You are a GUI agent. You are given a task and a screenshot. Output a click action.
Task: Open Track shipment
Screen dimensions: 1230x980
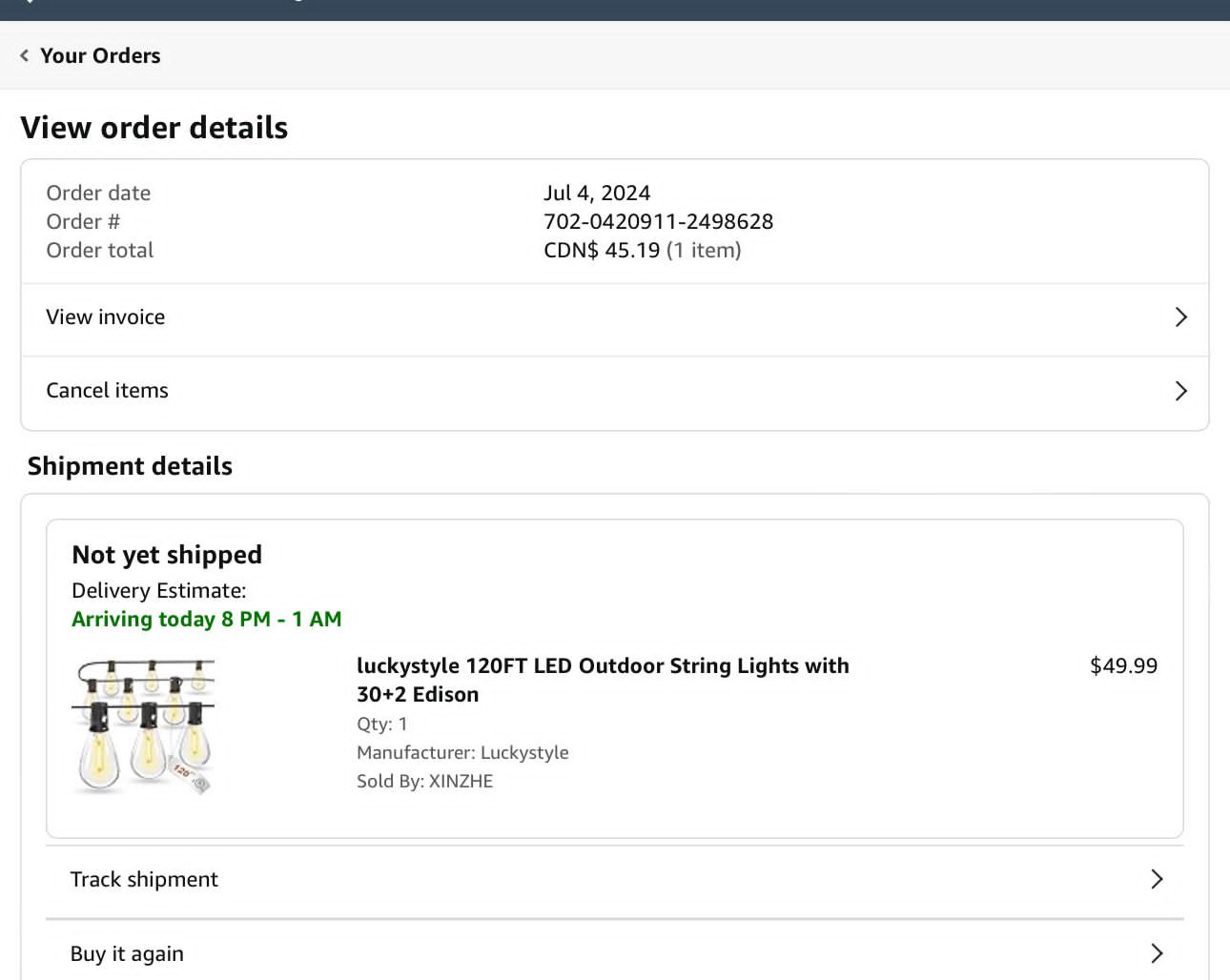click(x=615, y=880)
